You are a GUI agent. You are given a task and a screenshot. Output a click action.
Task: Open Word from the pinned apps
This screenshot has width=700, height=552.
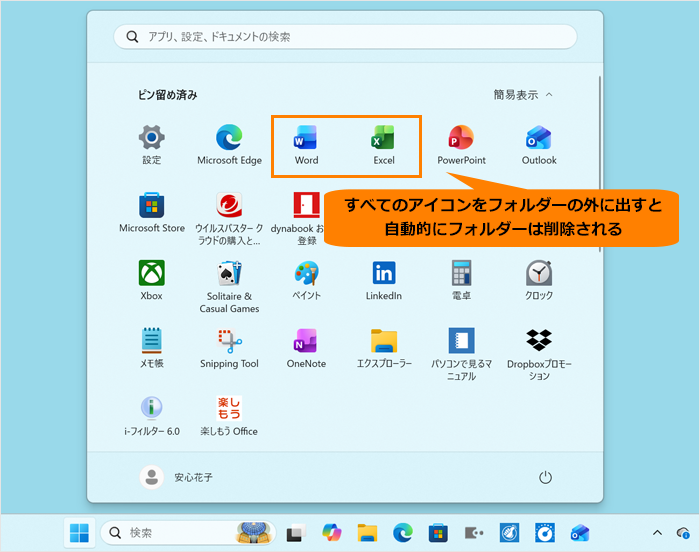(x=306, y=145)
